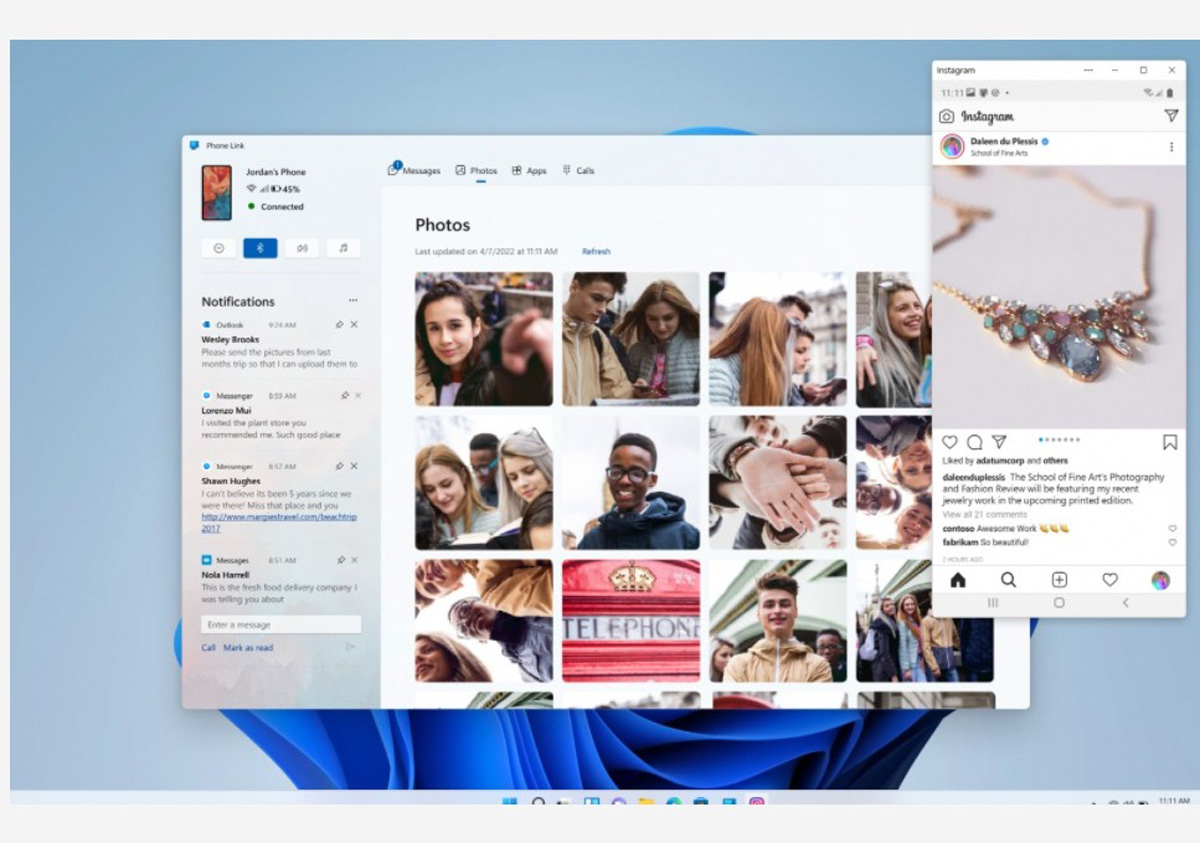
Task: Tap Android home circle button
Action: (x=1059, y=603)
